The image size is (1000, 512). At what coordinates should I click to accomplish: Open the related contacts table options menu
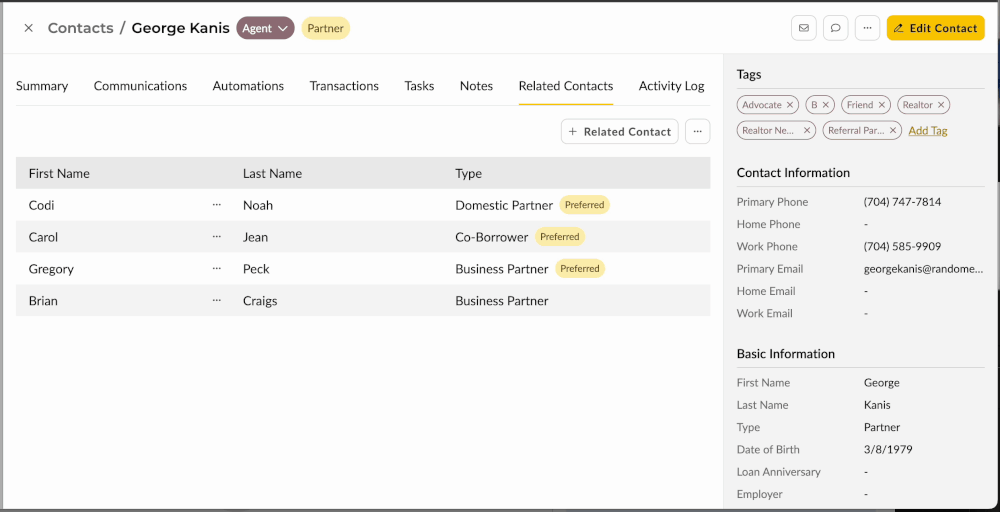(697, 131)
